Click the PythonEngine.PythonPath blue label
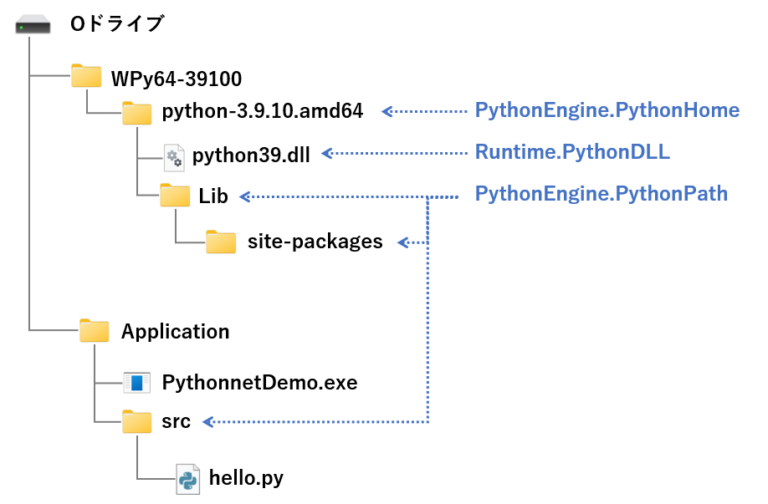 point(601,193)
